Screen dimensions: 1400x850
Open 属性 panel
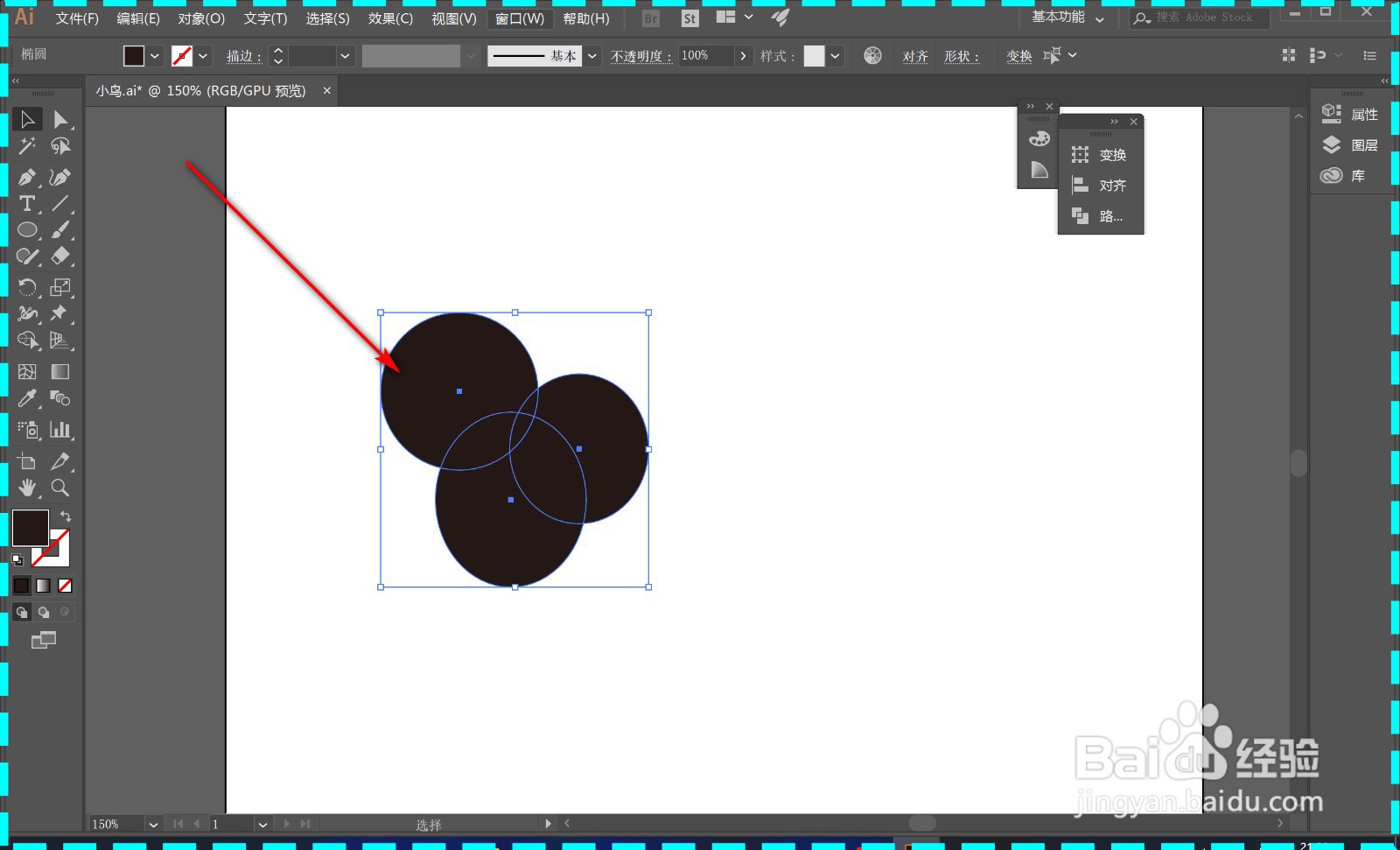(1352, 114)
